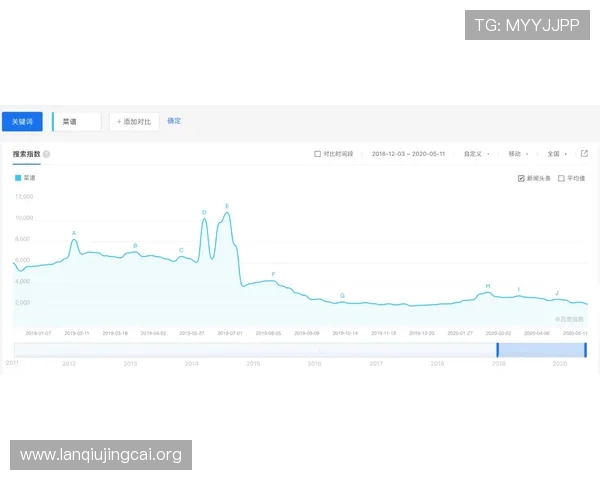
Task: Open the 移动 device dropdown
Action: coord(518,154)
